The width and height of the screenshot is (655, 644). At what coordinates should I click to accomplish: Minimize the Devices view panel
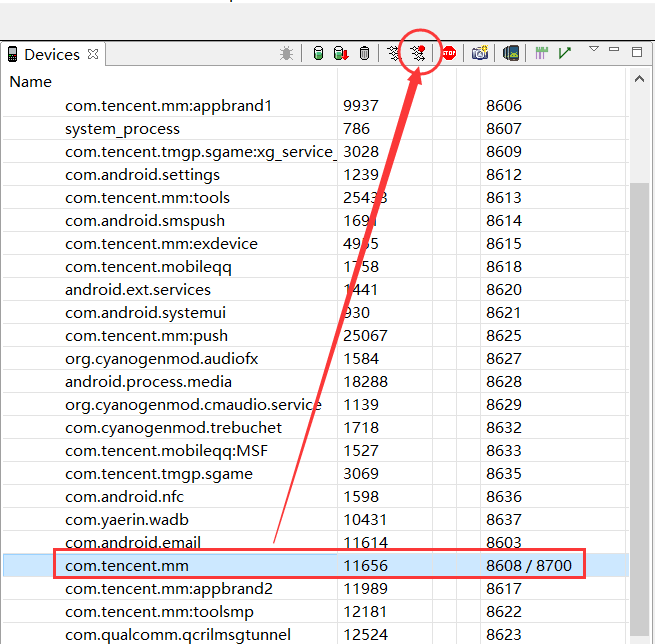tap(614, 49)
